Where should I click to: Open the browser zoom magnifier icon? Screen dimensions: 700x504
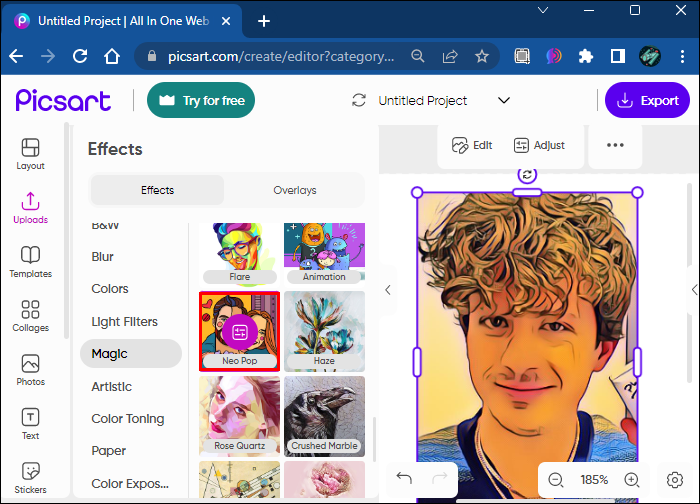pyautogui.click(x=417, y=56)
